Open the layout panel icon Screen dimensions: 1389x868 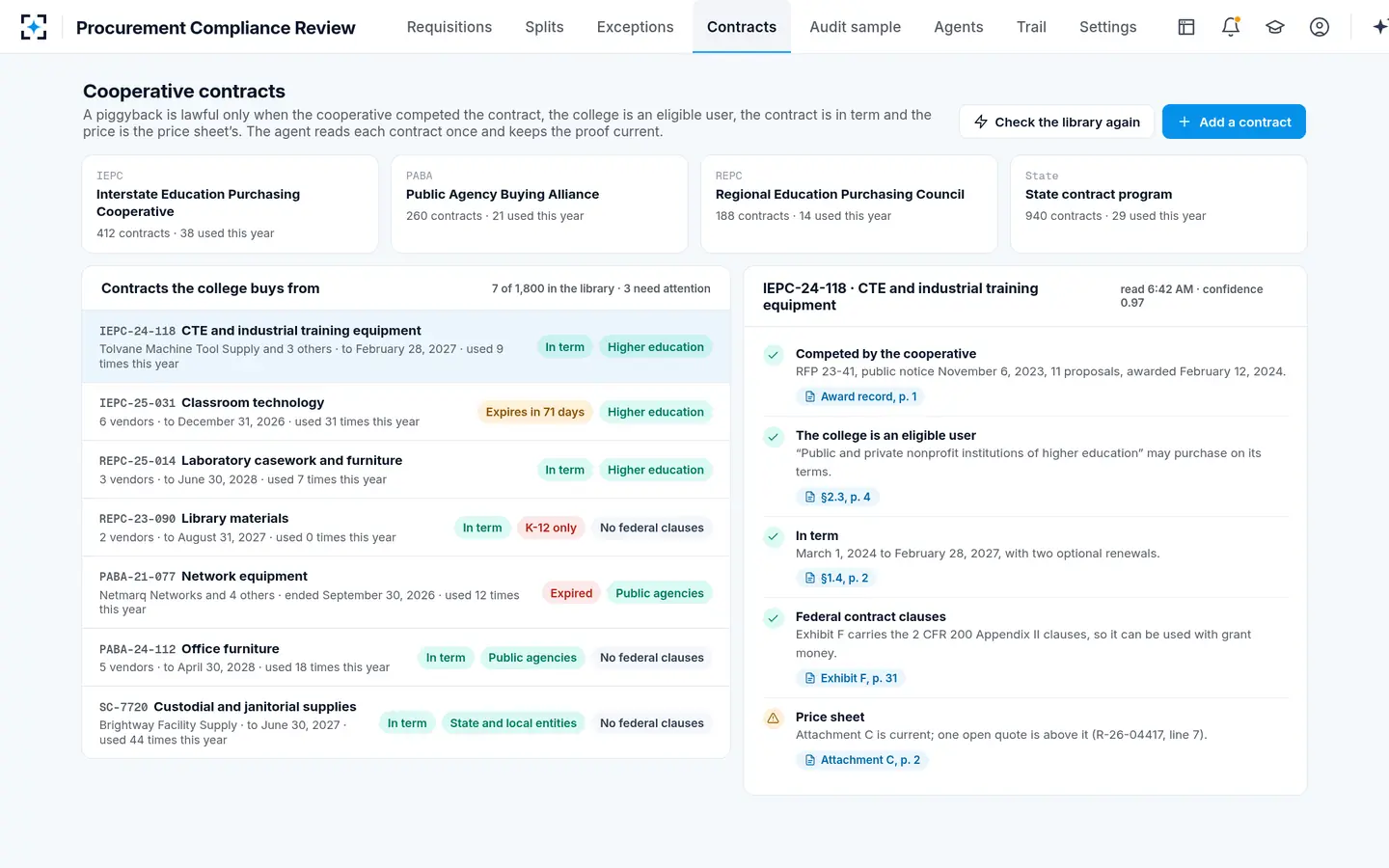(1186, 27)
